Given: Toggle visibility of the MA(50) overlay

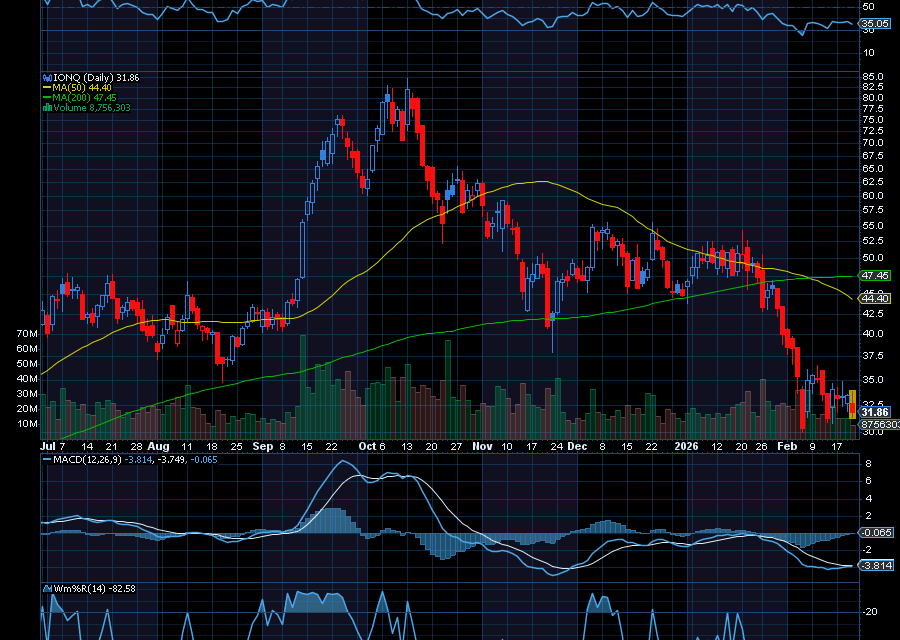Looking at the screenshot, I should click(x=47, y=88).
